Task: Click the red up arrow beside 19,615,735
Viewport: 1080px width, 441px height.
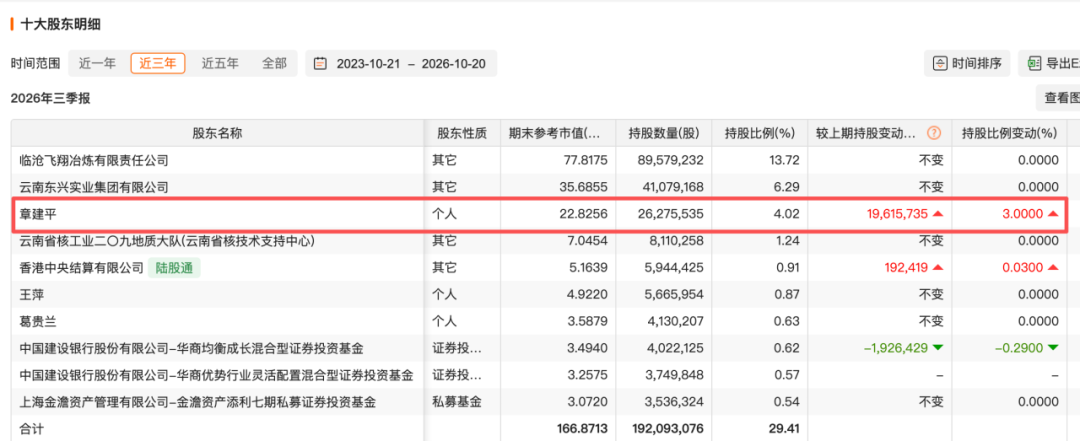Action: click(x=937, y=214)
